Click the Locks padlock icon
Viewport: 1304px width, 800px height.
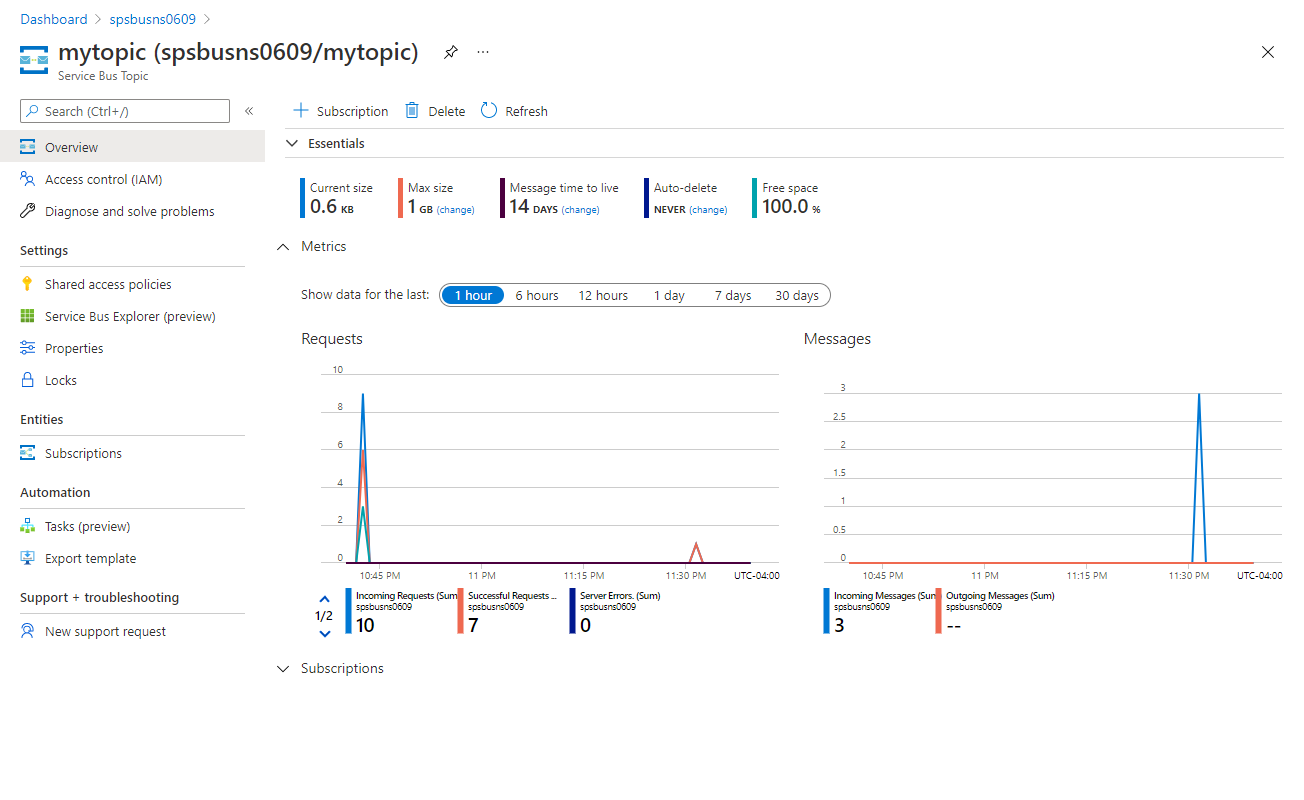click(28, 380)
